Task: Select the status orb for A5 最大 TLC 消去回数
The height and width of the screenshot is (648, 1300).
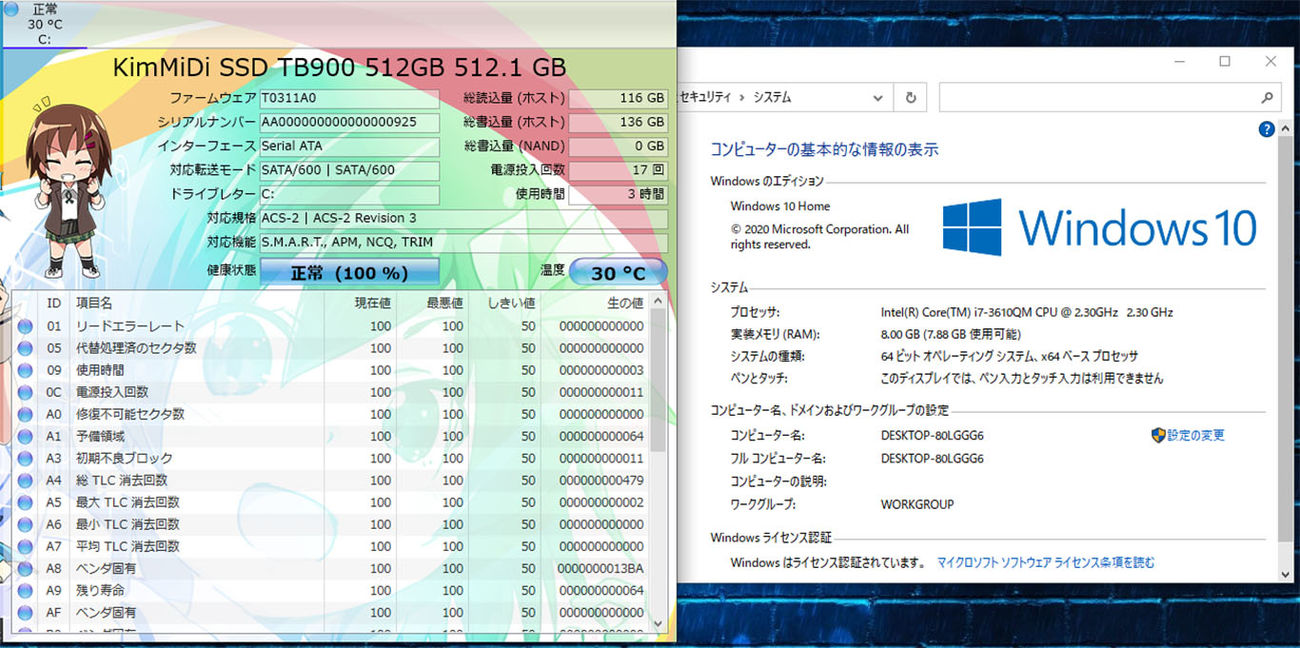Action: point(25,502)
